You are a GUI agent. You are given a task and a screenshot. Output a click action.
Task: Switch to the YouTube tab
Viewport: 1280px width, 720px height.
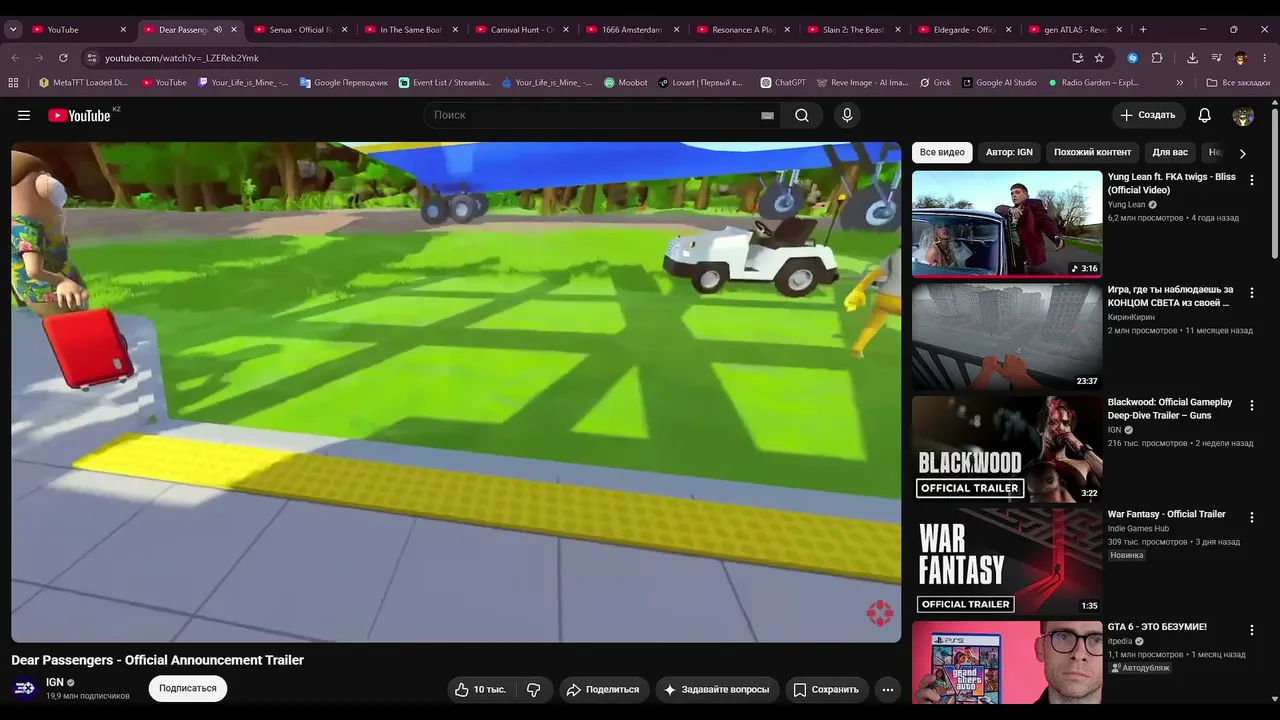(80, 30)
